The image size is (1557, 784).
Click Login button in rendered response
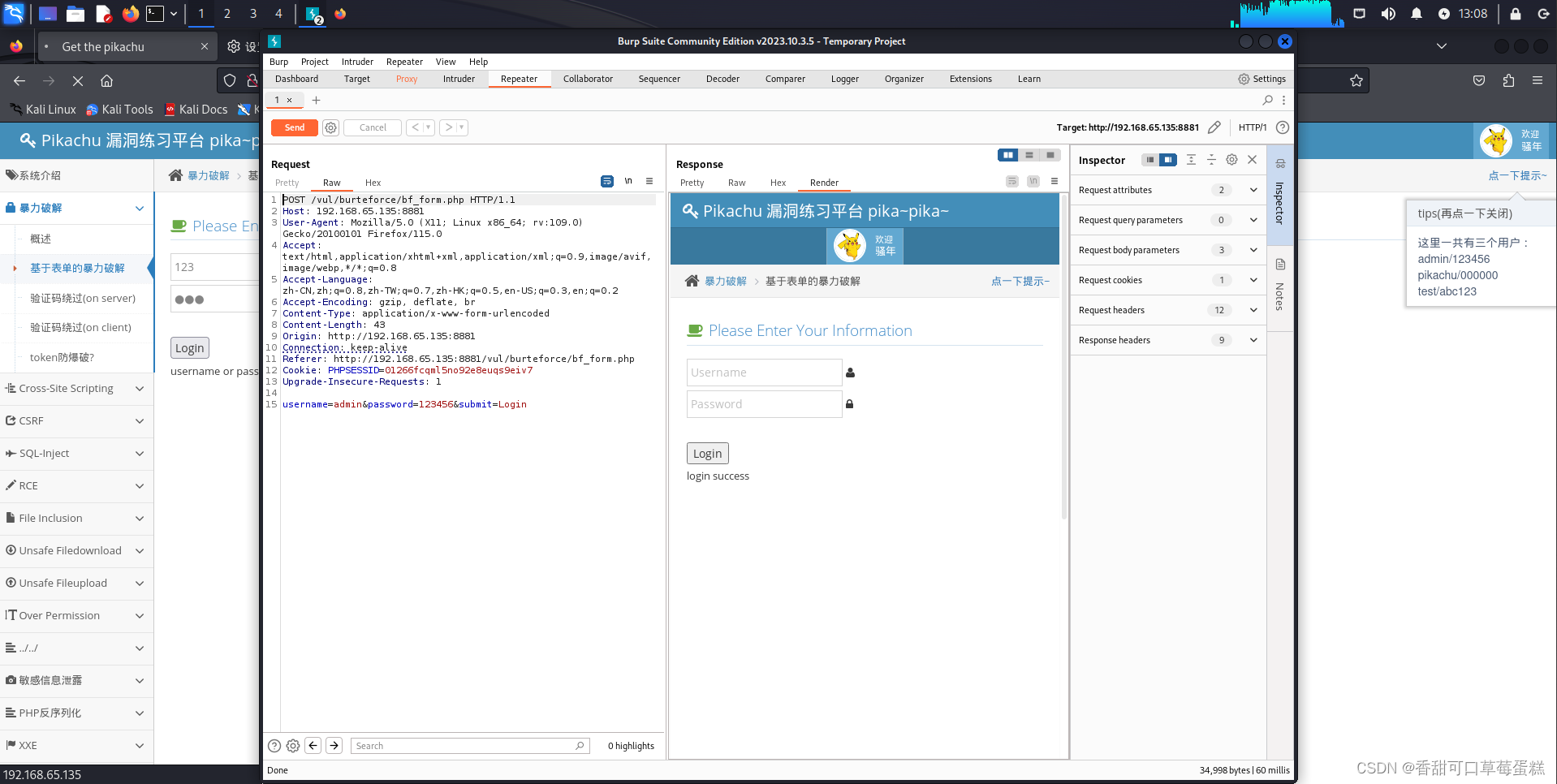(x=707, y=454)
